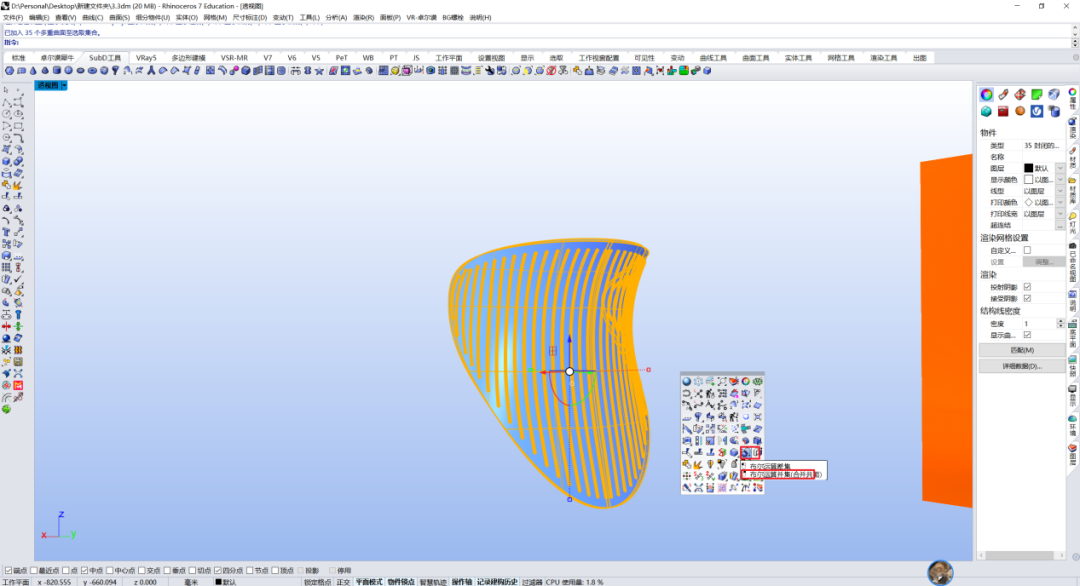The height and width of the screenshot is (586, 1080).
Task: Click the 匹配(M) match button
Action: (x=1022, y=350)
